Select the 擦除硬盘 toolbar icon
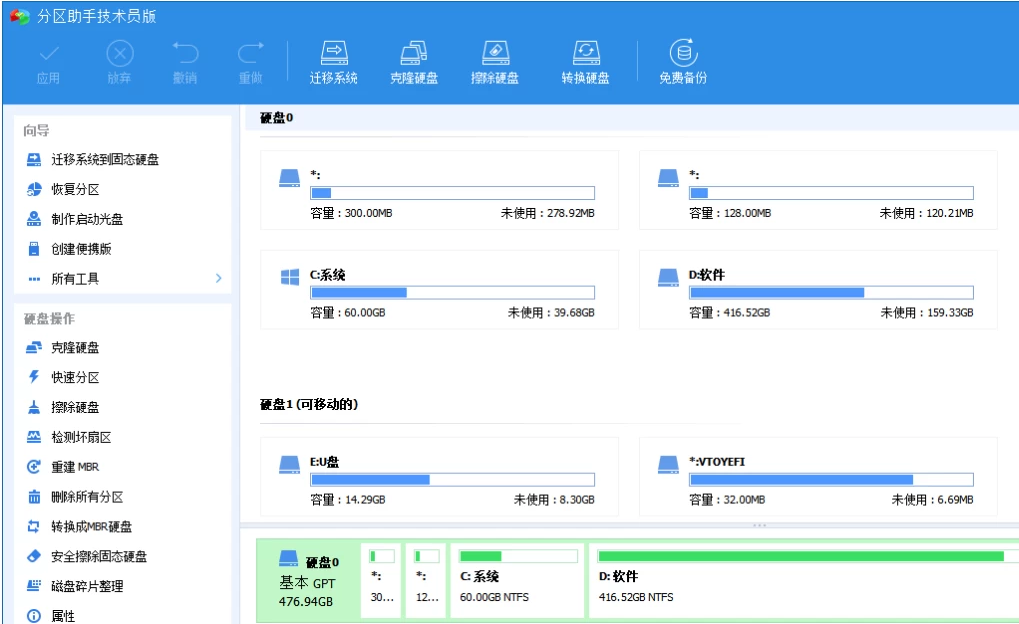 click(x=495, y=62)
